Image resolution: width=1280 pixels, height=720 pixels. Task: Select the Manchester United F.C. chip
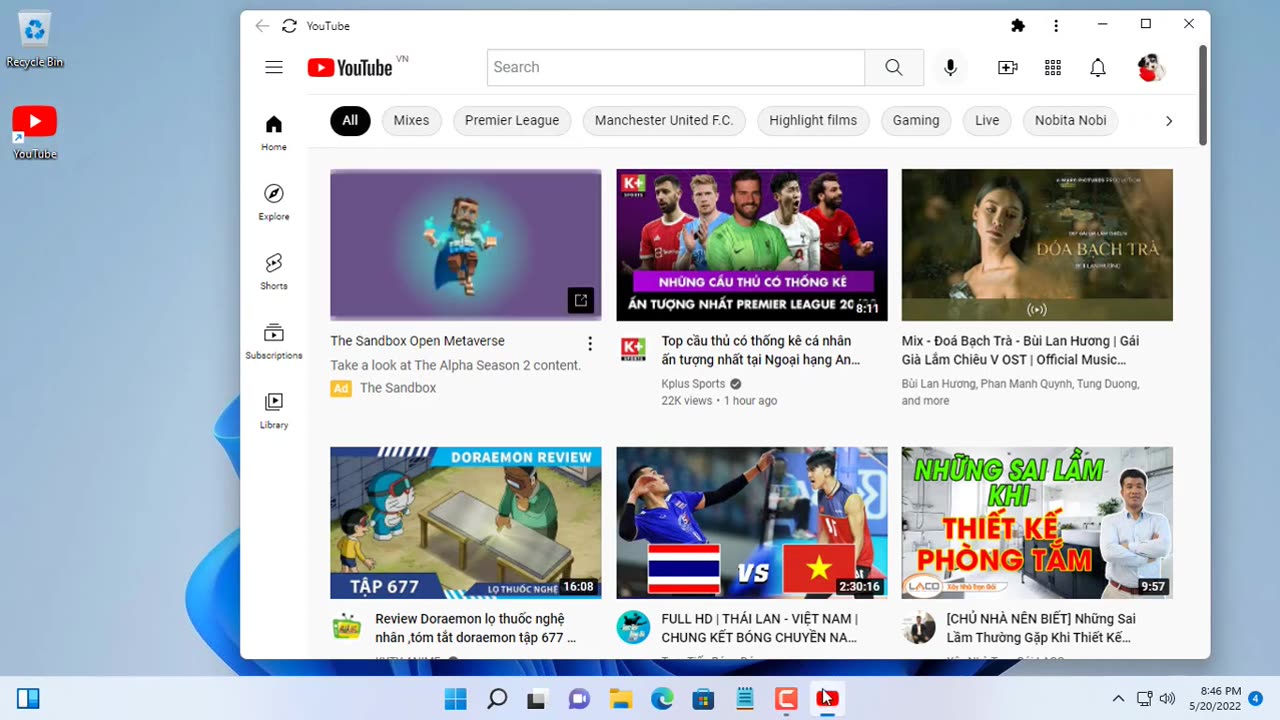(664, 120)
